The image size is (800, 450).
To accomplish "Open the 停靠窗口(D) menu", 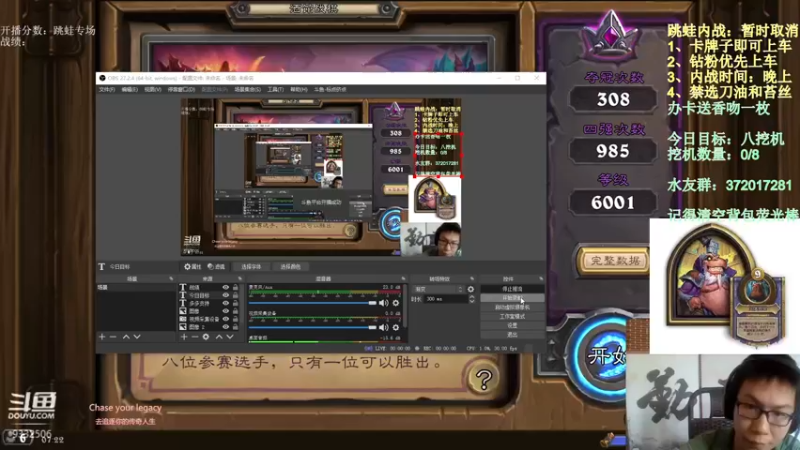I will pos(181,90).
